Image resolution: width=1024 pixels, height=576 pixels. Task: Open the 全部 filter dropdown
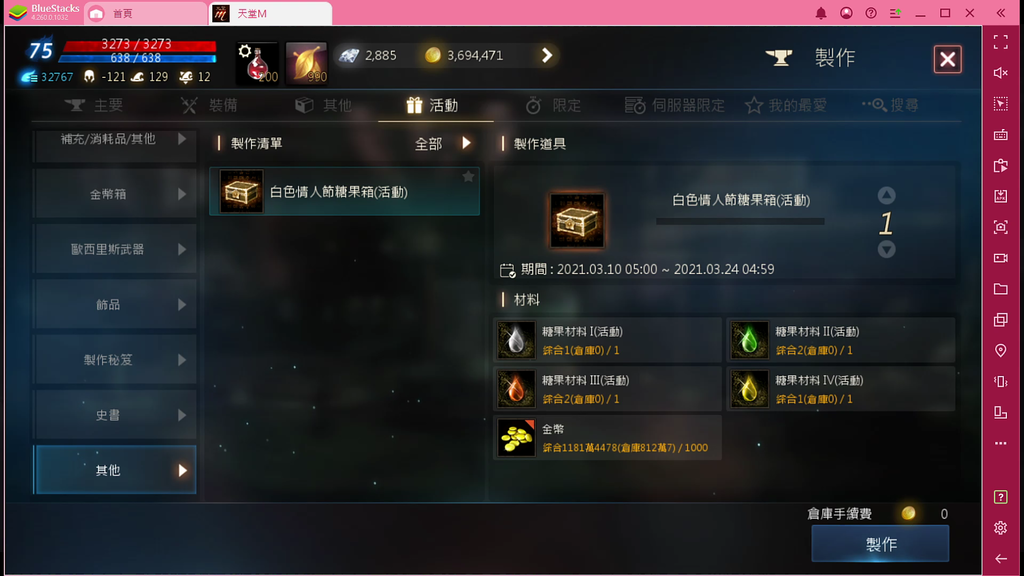point(443,144)
